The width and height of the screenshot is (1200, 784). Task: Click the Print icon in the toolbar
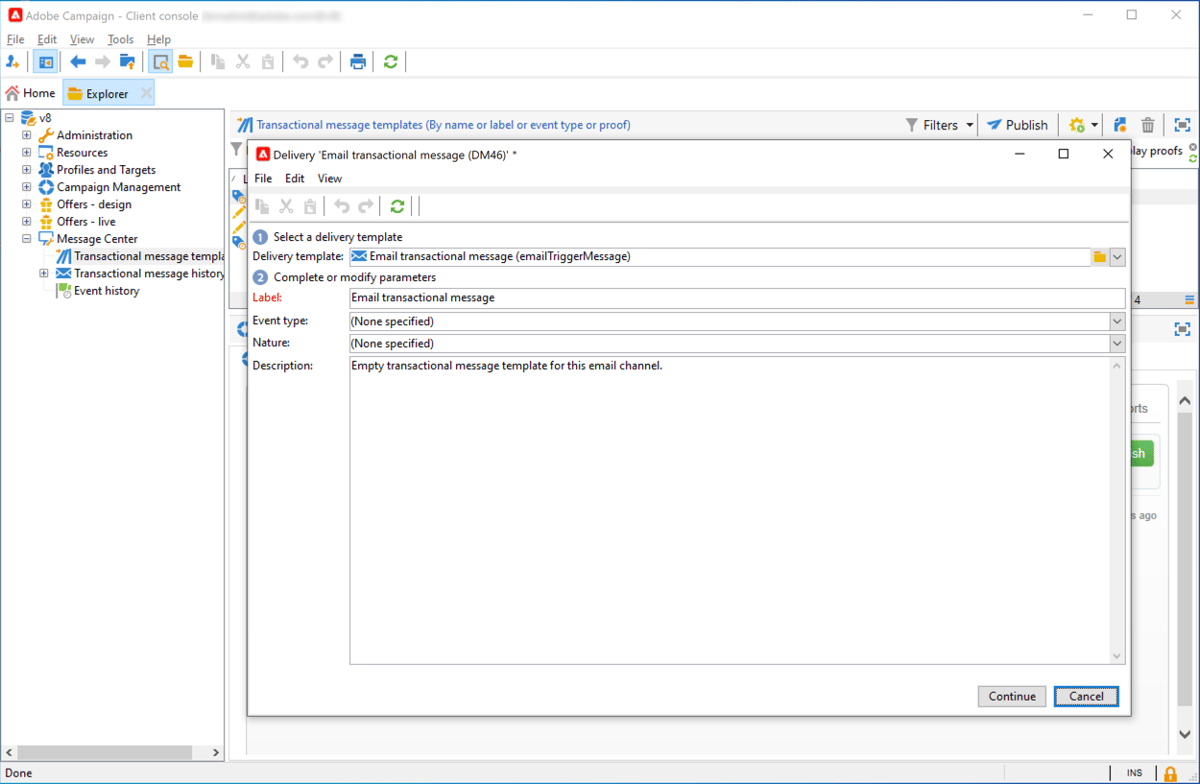point(358,61)
